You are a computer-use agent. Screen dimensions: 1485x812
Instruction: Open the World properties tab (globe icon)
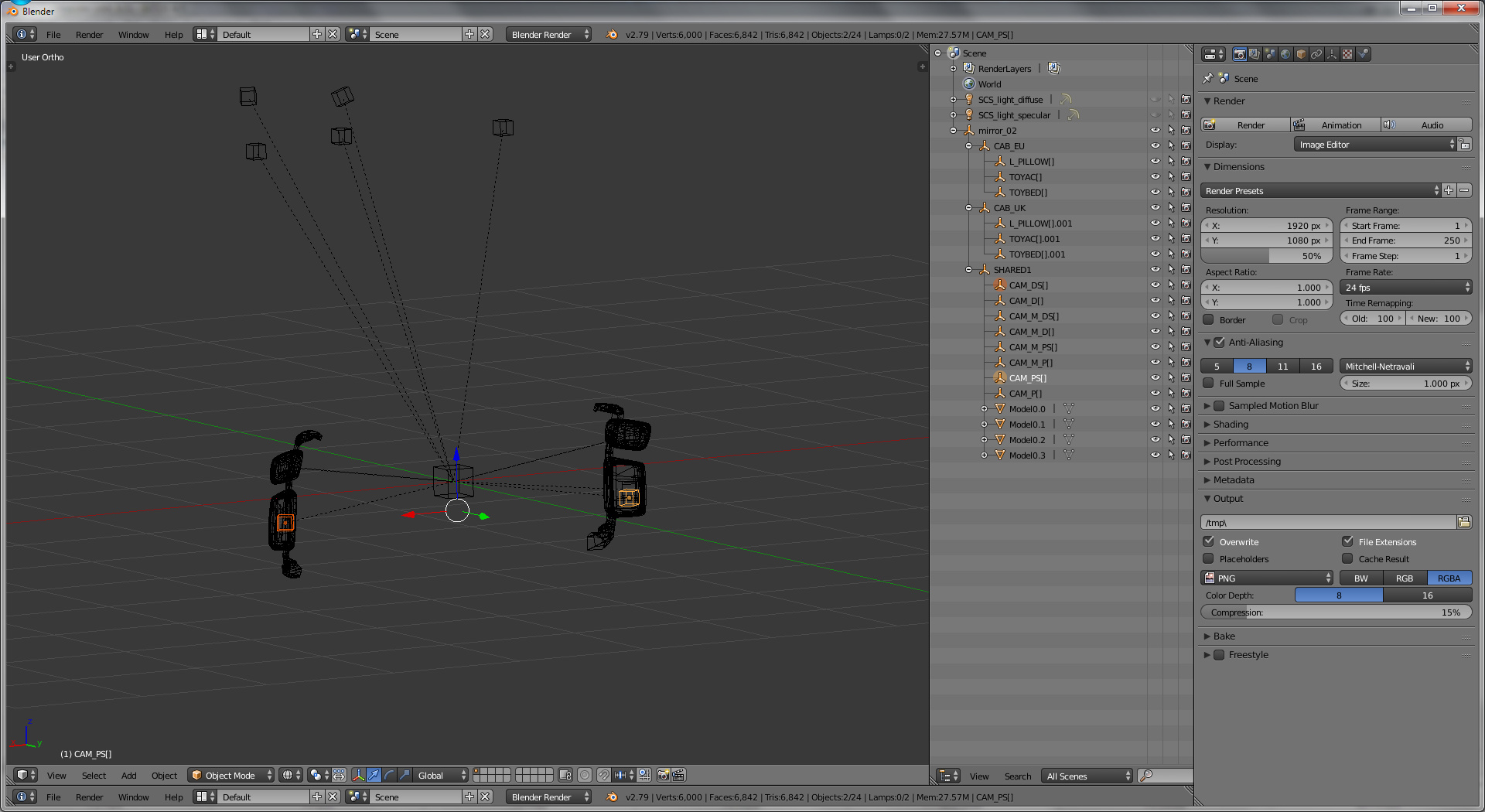point(1285,54)
